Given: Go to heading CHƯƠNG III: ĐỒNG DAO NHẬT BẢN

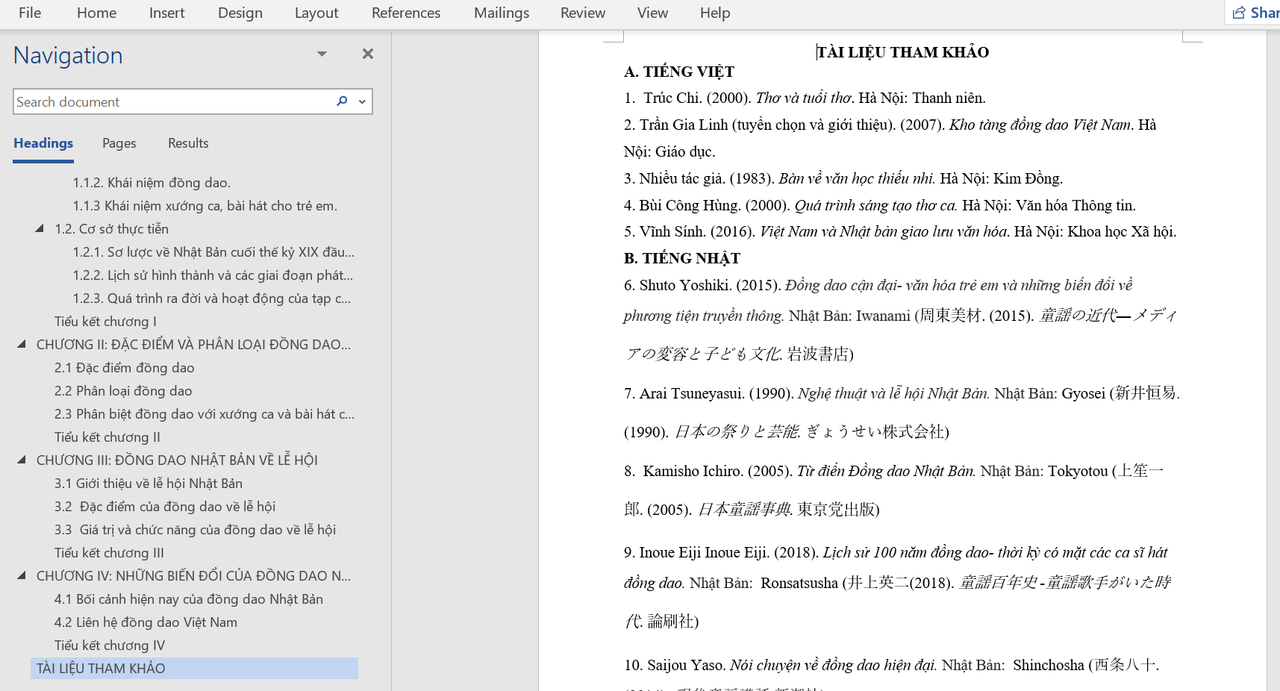Looking at the screenshot, I should [177, 460].
